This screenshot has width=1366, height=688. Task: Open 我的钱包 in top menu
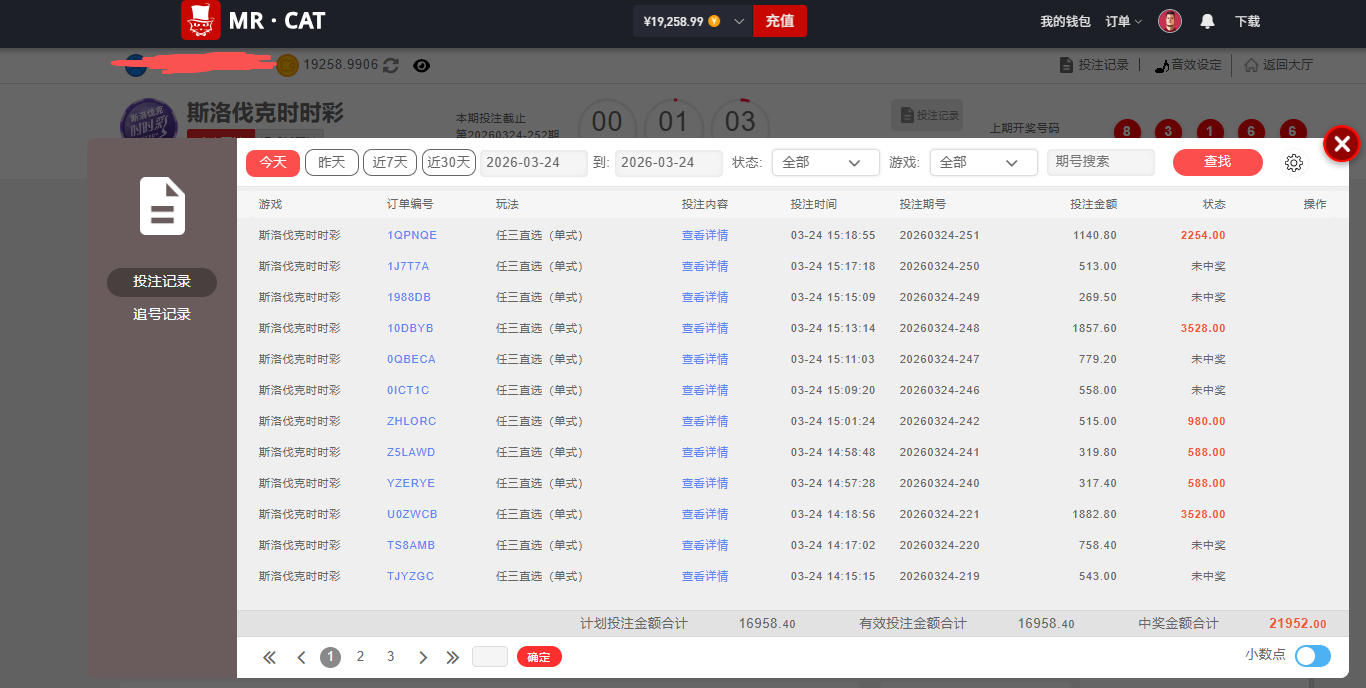pos(1065,21)
